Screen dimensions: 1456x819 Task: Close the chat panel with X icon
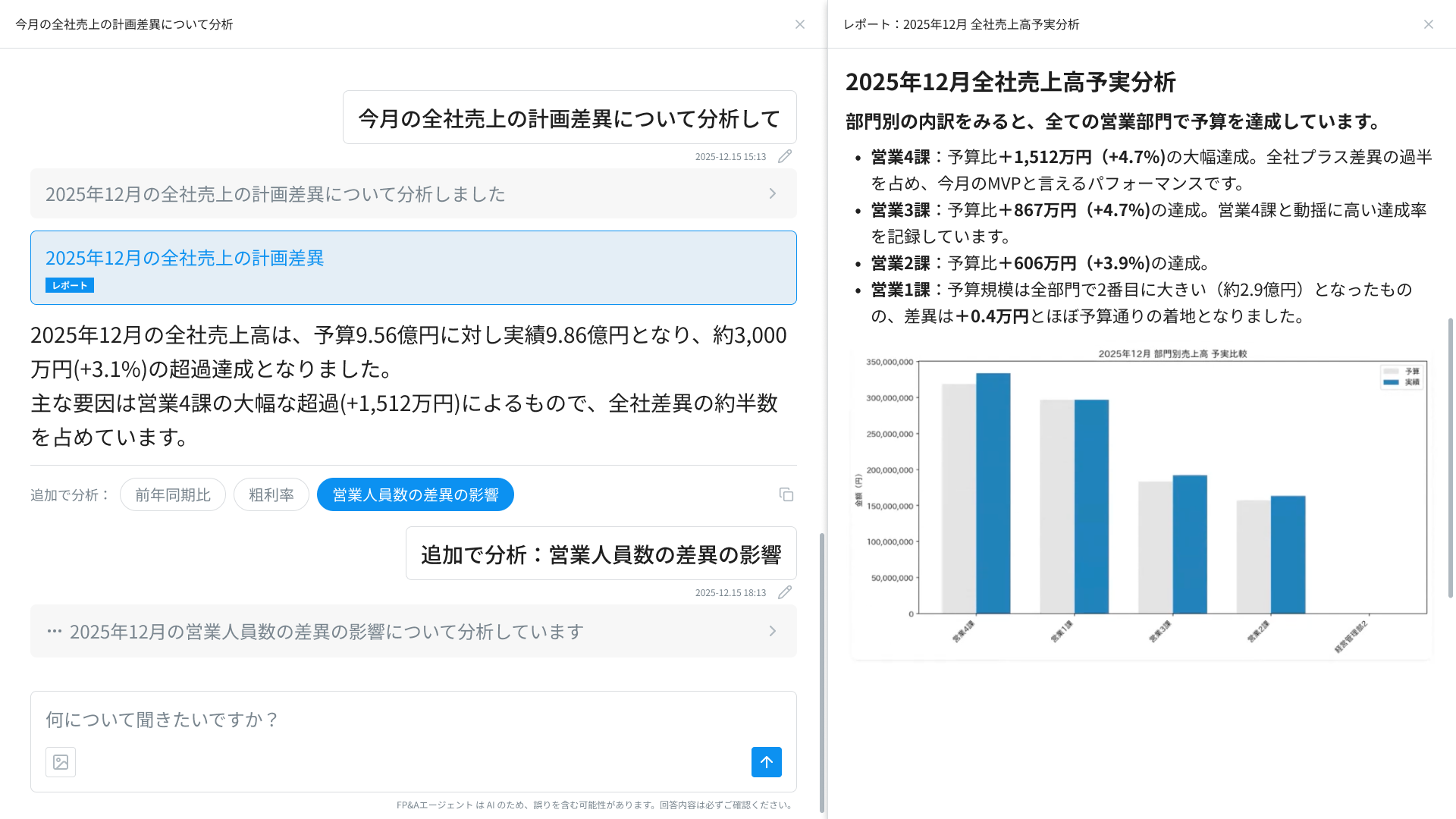800,24
